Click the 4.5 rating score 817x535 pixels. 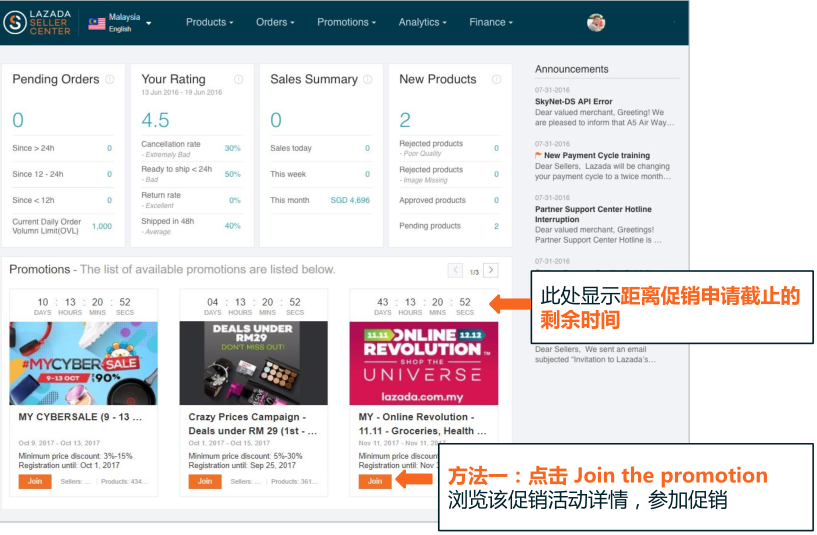[155, 120]
